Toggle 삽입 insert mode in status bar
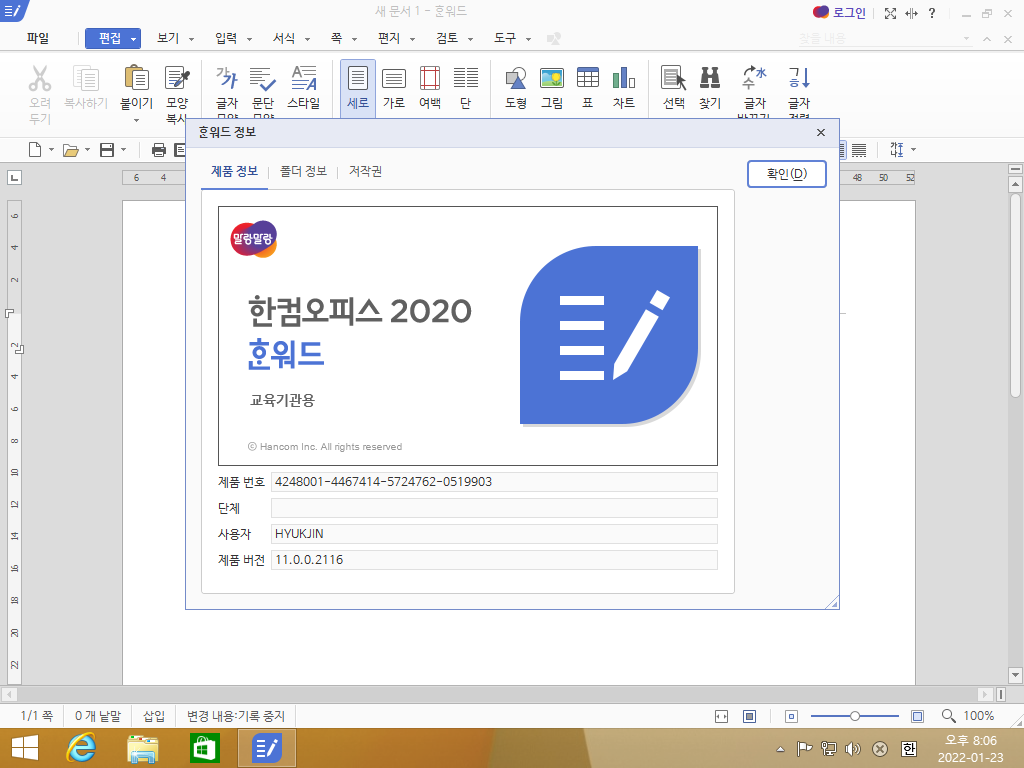Viewport: 1024px width, 768px height. 154,716
